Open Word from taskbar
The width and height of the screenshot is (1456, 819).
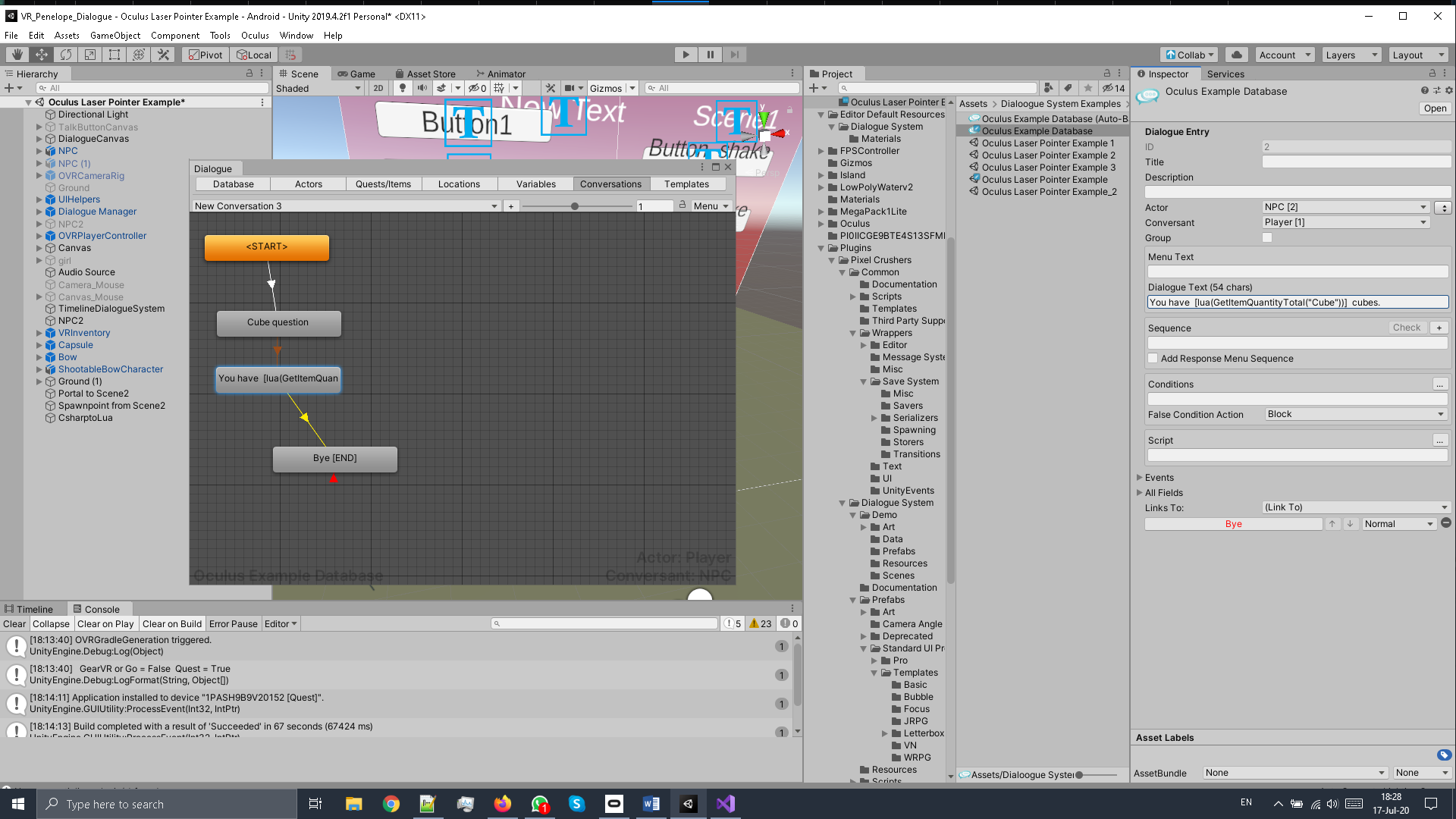point(651,804)
